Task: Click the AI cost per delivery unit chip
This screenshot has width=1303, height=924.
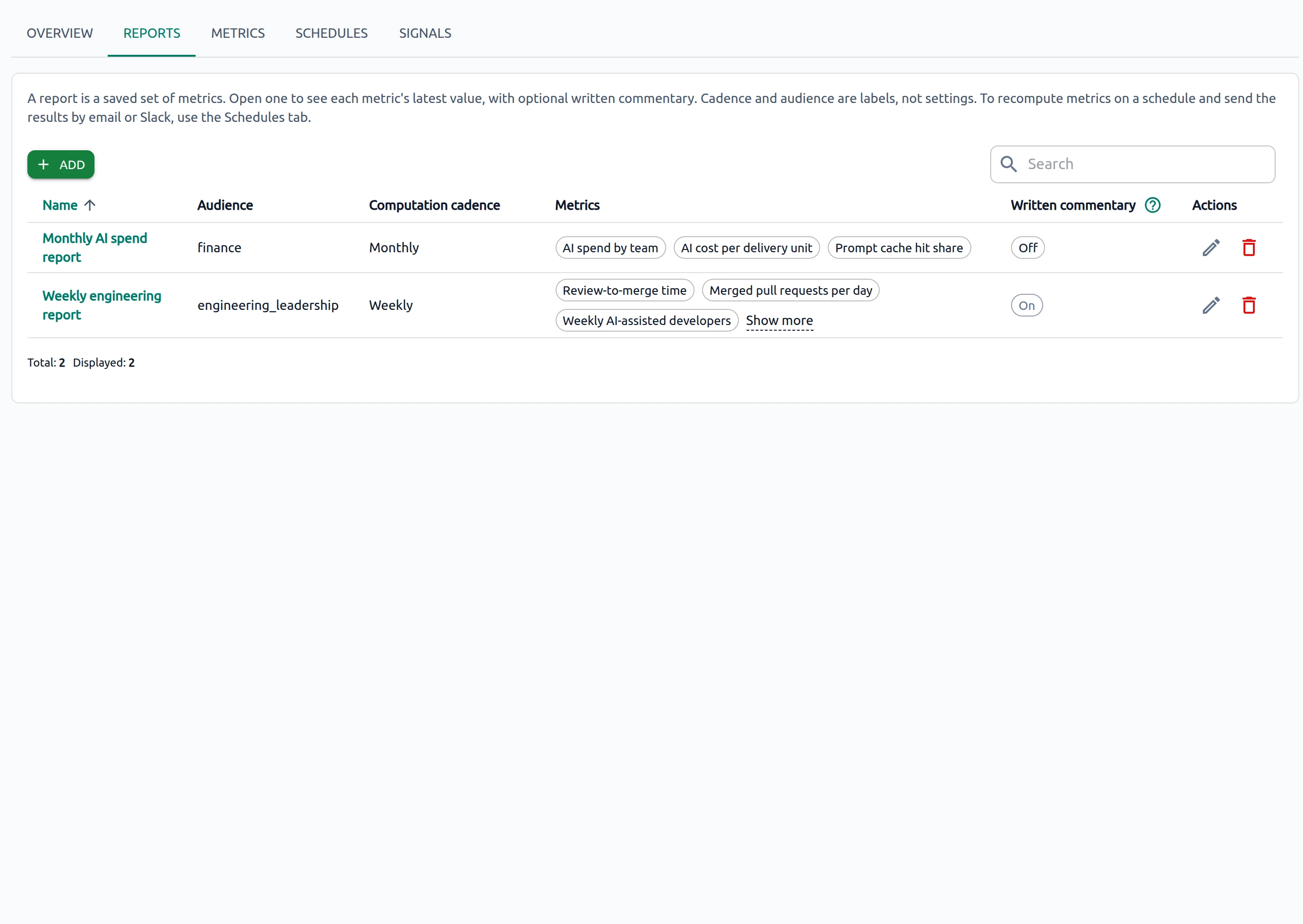Action: point(746,248)
